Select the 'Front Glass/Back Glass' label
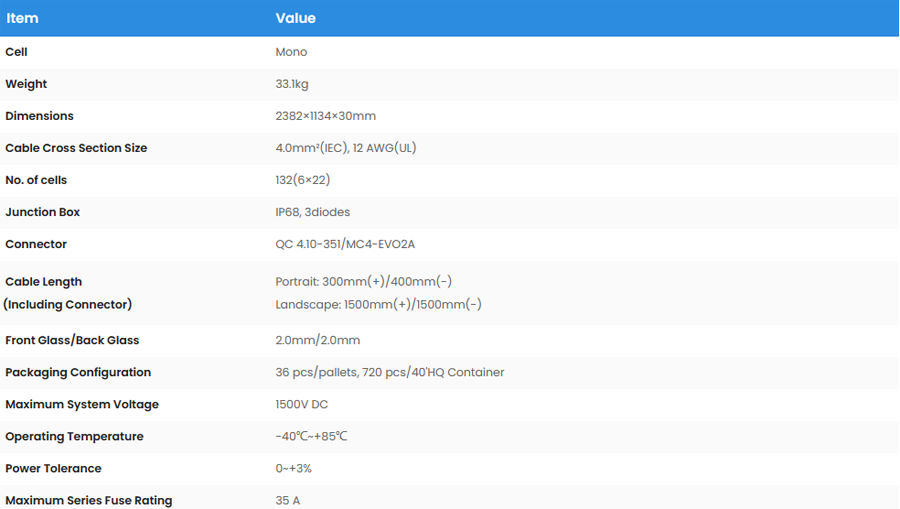The height and width of the screenshot is (509, 900). [x=72, y=340]
